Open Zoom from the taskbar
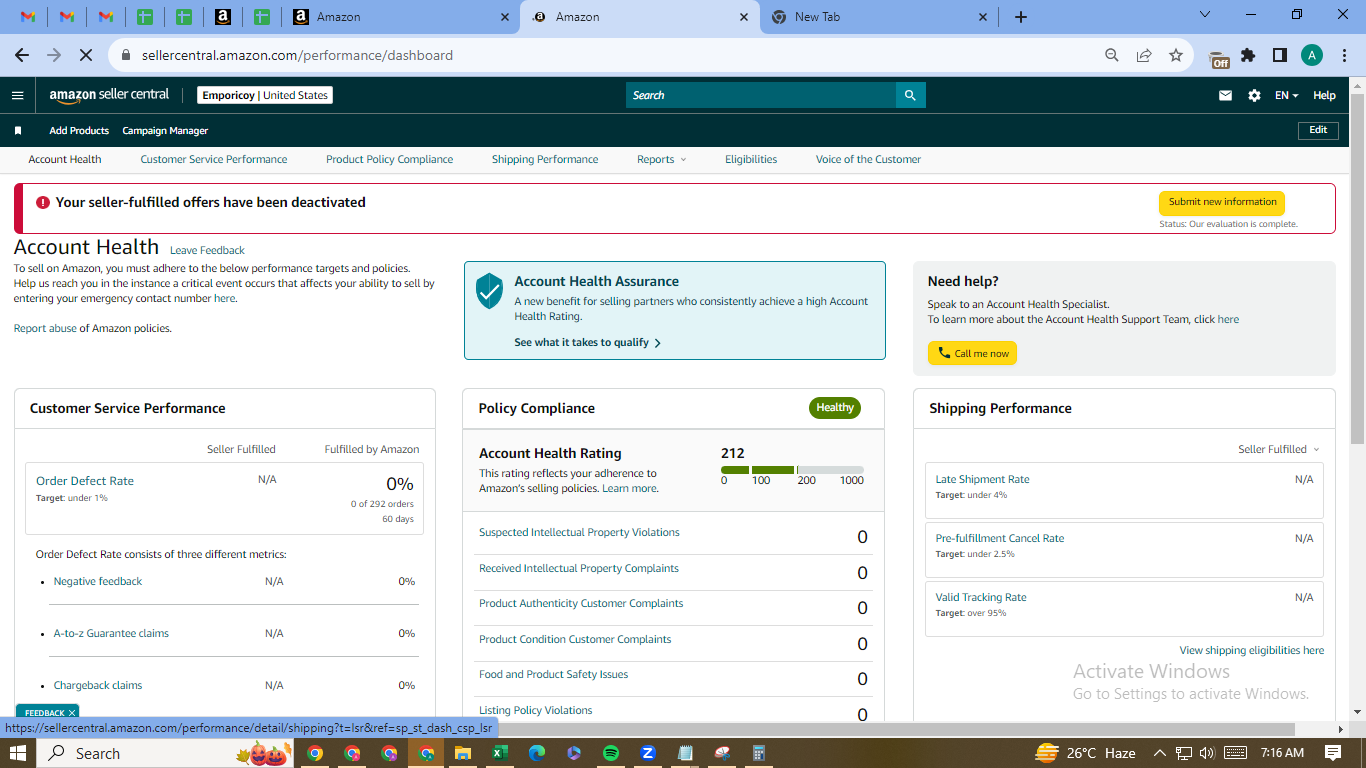The height and width of the screenshot is (768, 1366). tap(648, 753)
